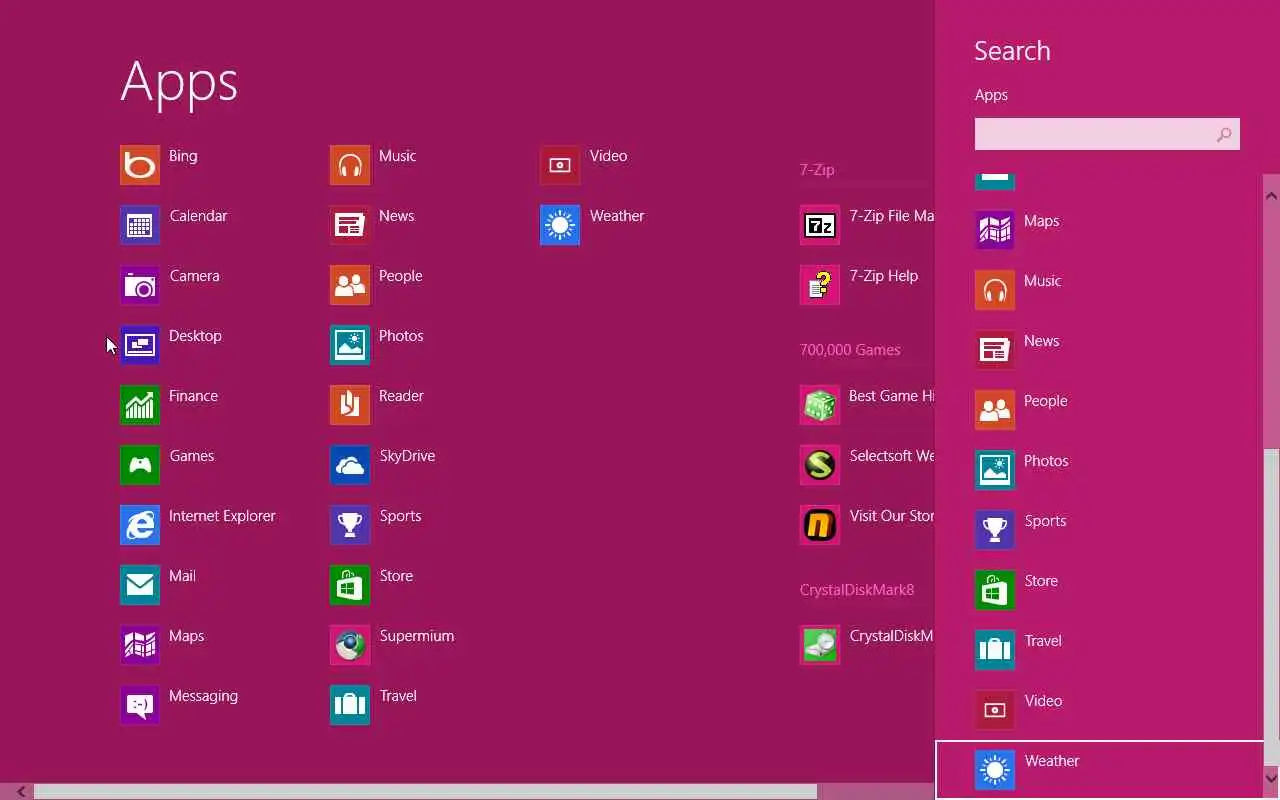
Task: Click the "7-Zip" group heading
Action: 817,170
